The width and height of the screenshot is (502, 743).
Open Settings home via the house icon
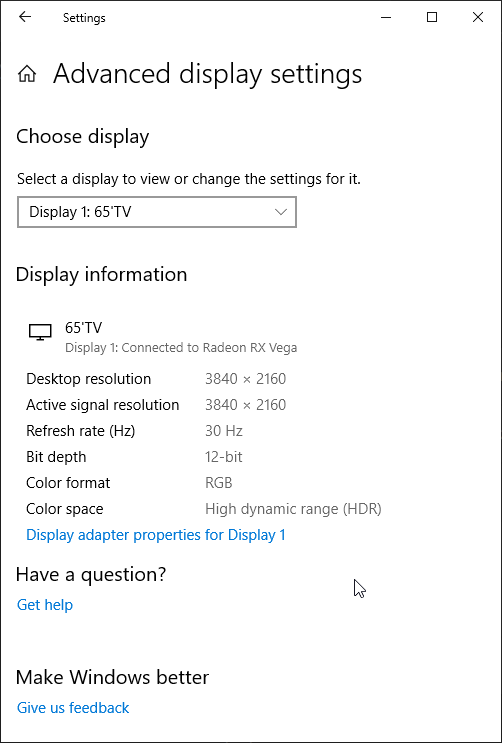[x=27, y=74]
